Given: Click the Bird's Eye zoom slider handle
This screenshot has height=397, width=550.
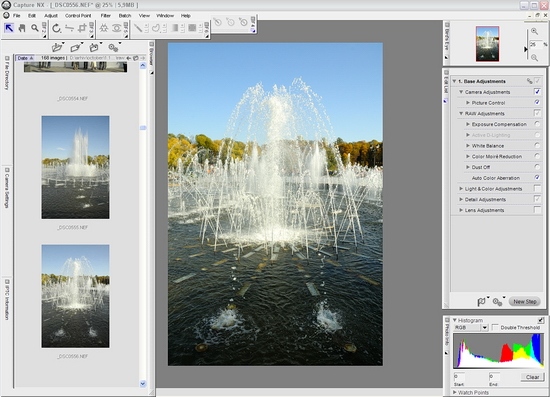Looking at the screenshot, I should 526,49.
